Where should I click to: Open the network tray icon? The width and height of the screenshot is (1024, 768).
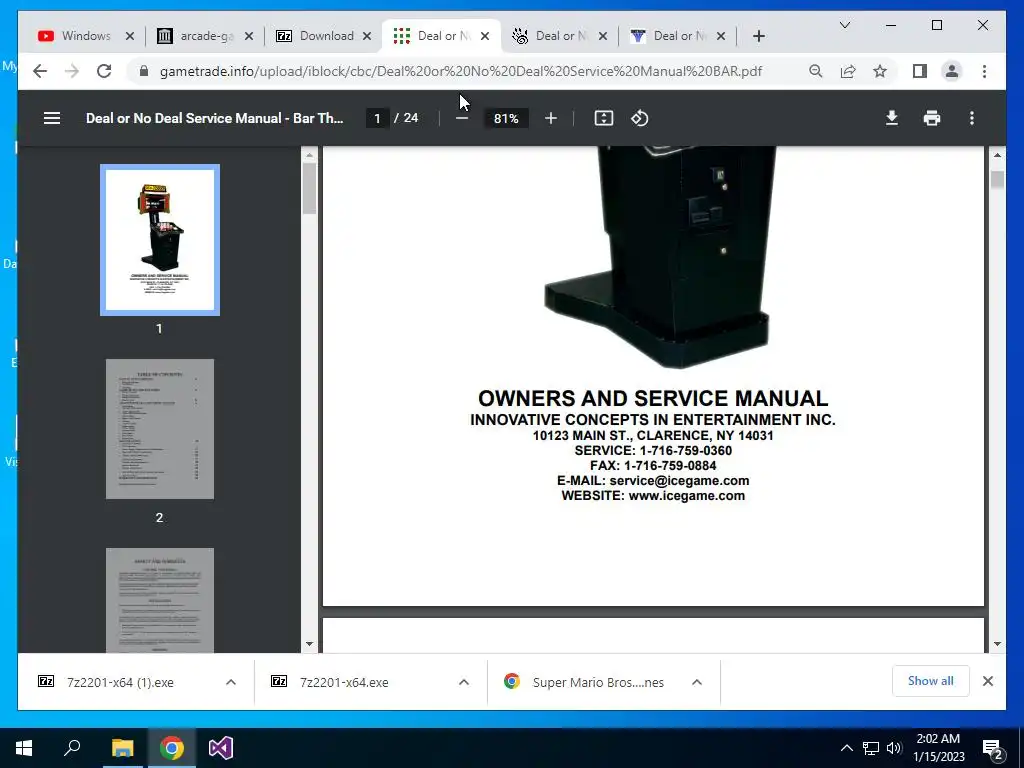click(871, 748)
